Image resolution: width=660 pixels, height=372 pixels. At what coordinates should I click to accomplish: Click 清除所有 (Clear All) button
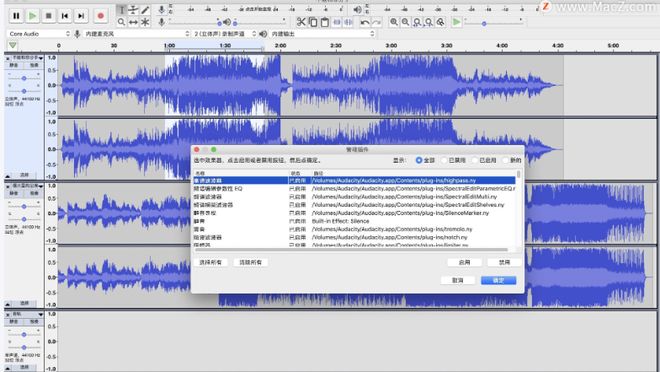click(x=251, y=262)
